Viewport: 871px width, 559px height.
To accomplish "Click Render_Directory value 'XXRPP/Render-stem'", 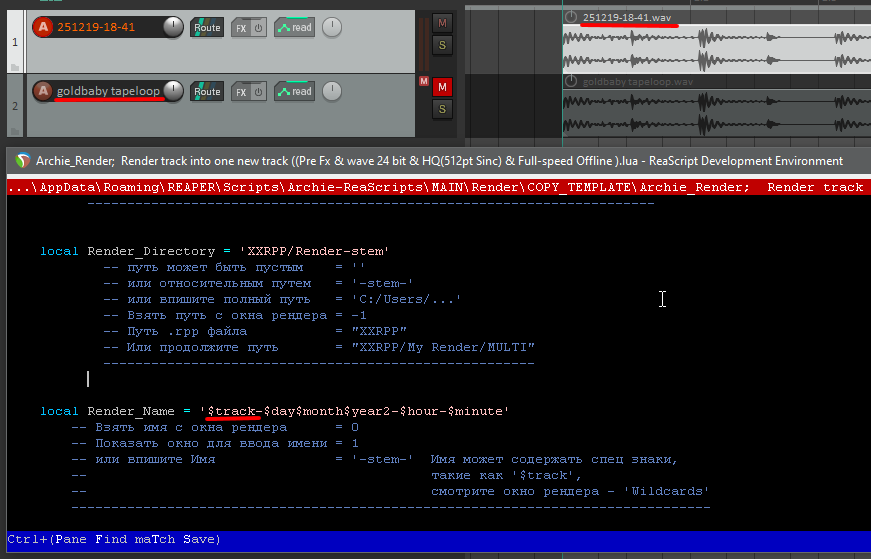I will pos(314,251).
